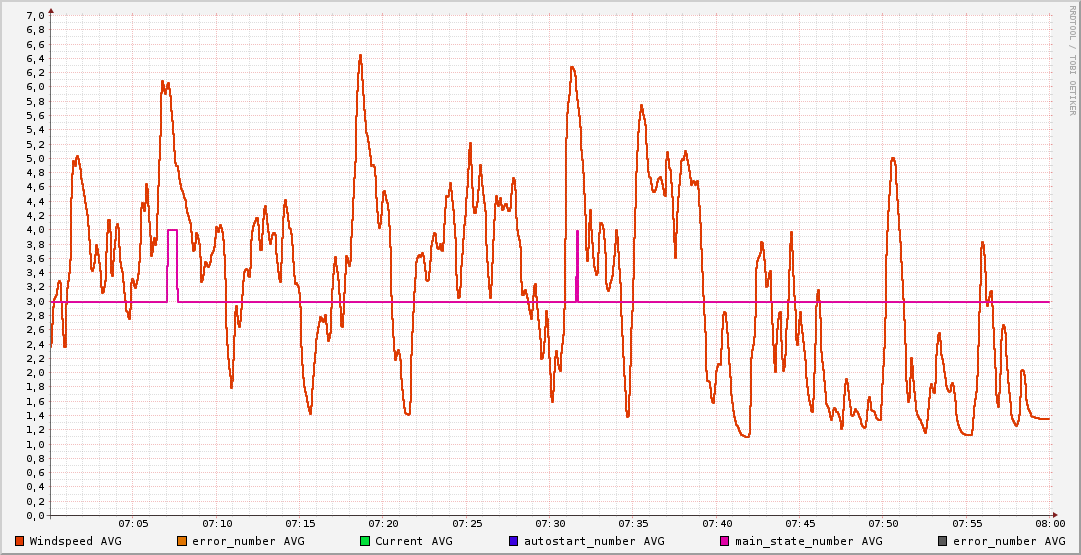
Task: Click the 7,0 value on the y-axis
Action: click(x=34, y=16)
